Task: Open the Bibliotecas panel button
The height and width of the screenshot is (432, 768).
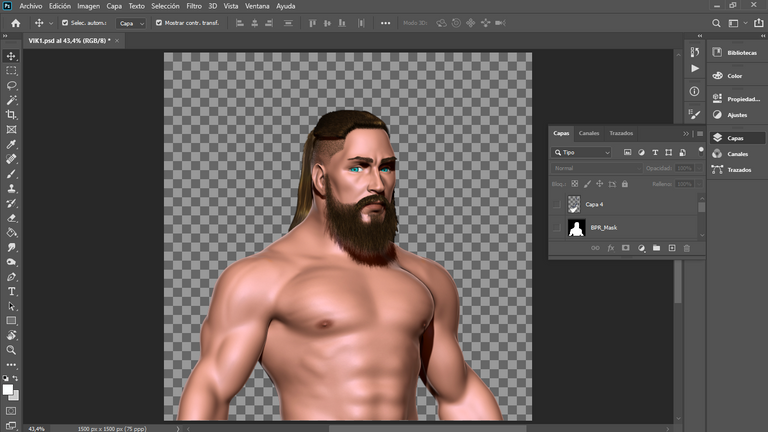Action: 736,53
